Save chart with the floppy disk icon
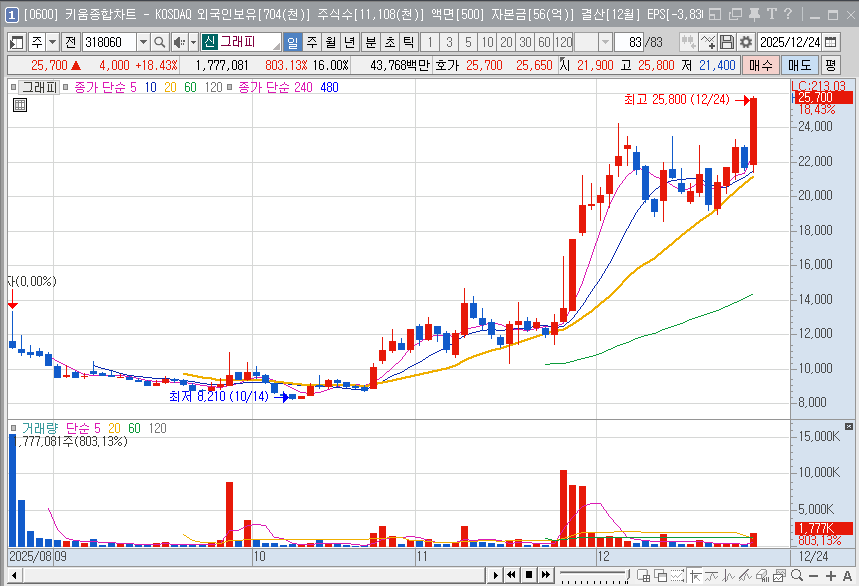Image resolution: width=859 pixels, height=586 pixels. 727,42
